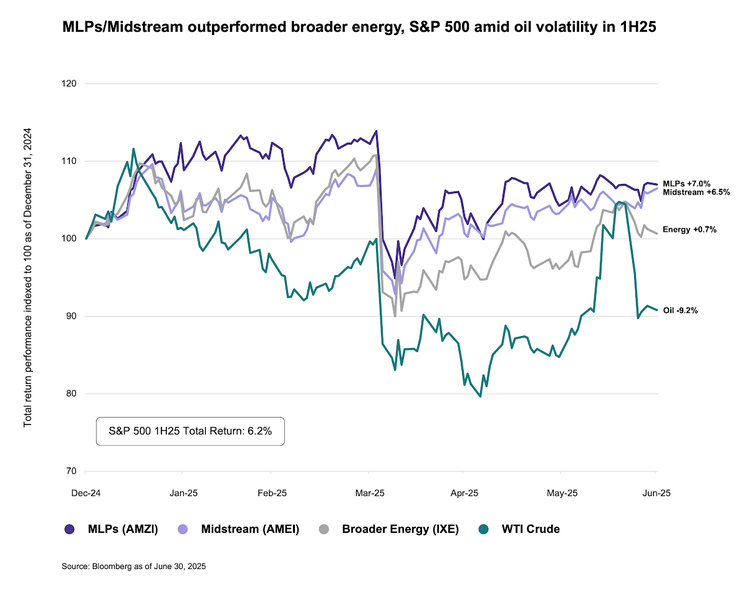Click the S&P 500 1H25 Total Return box
This screenshot has width=750, height=589.
[x=191, y=430]
